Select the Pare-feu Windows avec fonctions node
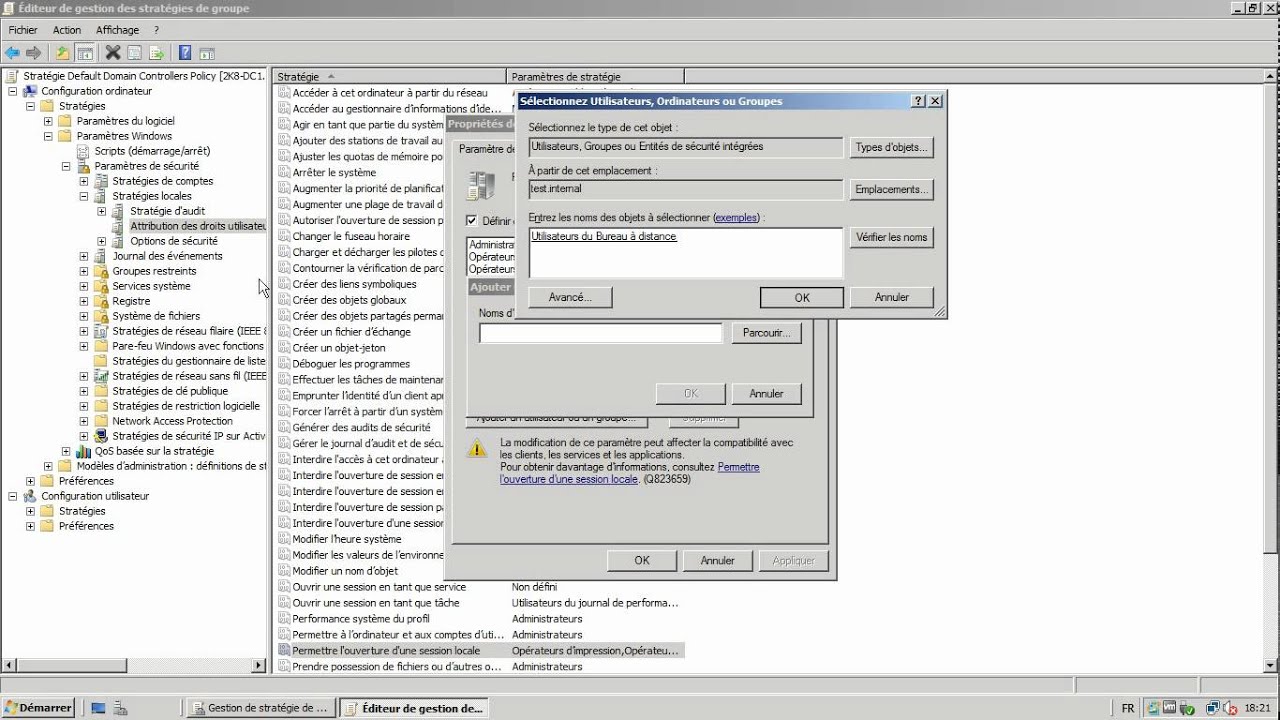Viewport: 1280px width, 720px height. click(x=188, y=346)
